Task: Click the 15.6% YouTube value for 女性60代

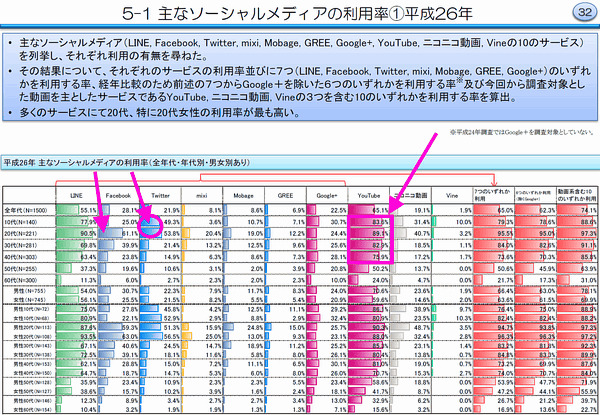Action: [381, 409]
